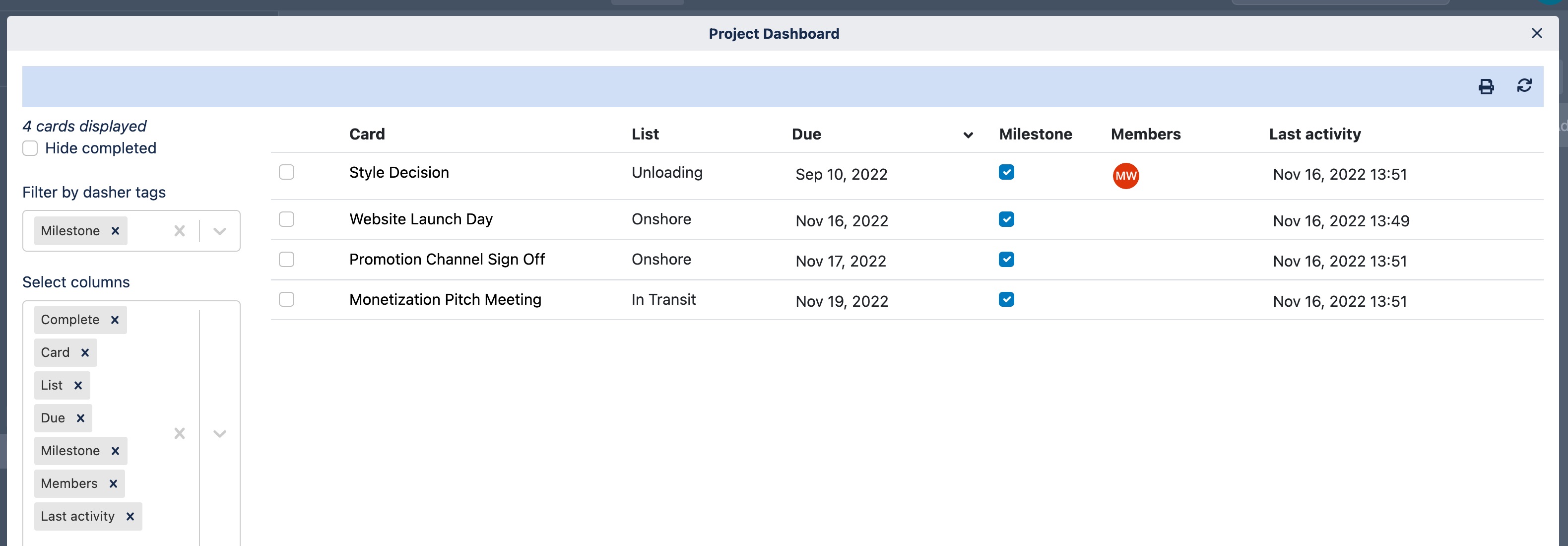1568x546 pixels.
Task: Open the Promotion Channel Sign Off card
Action: (x=447, y=259)
